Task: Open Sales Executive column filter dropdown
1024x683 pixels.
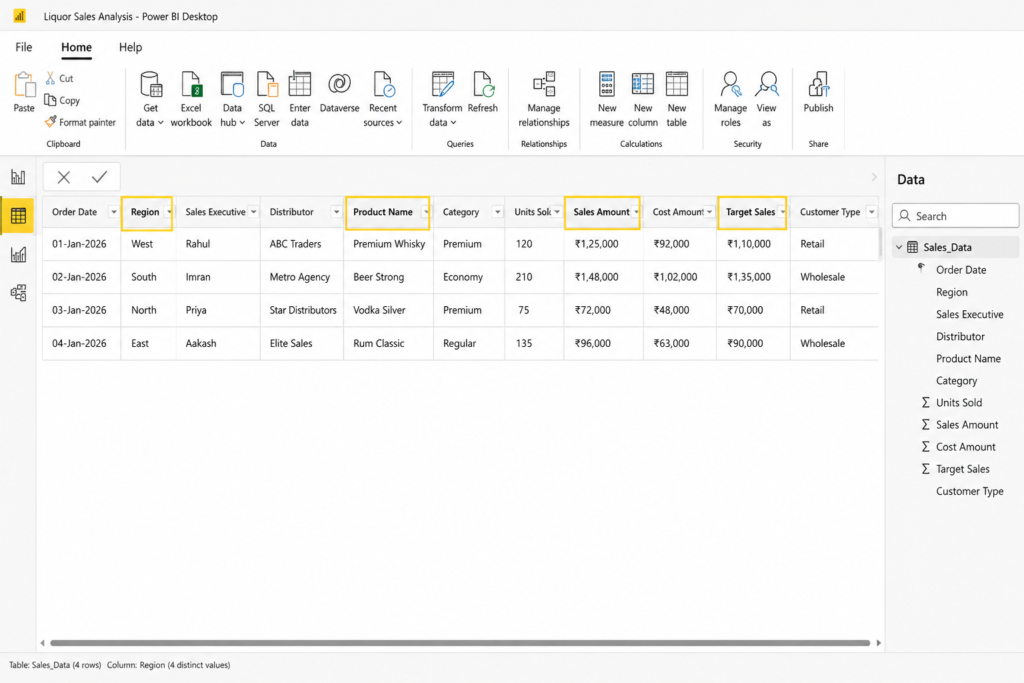Action: tap(253, 212)
